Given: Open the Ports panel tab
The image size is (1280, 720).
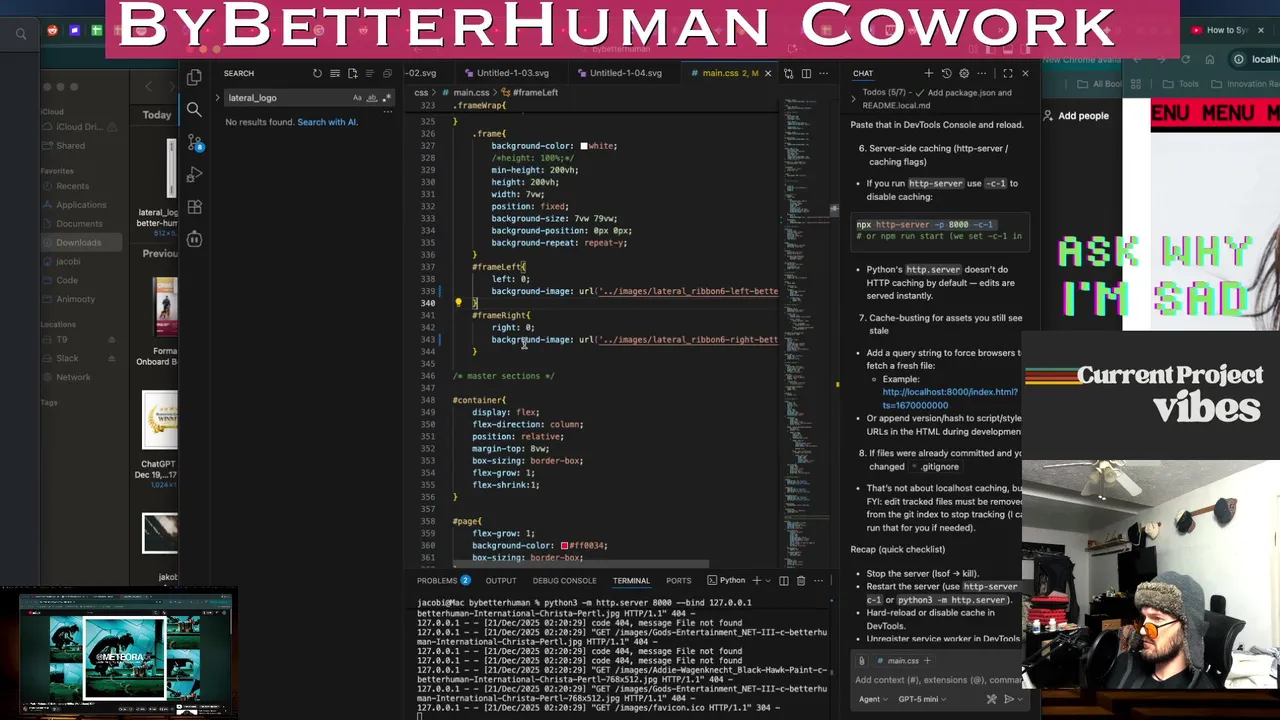Looking at the screenshot, I should (678, 581).
